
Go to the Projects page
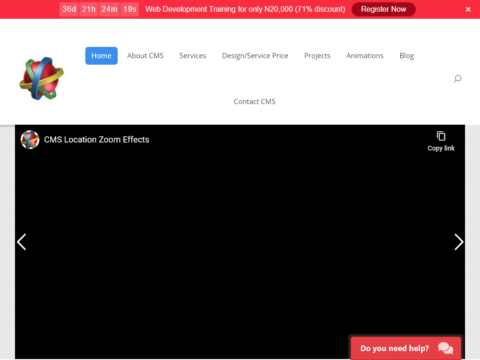[317, 56]
